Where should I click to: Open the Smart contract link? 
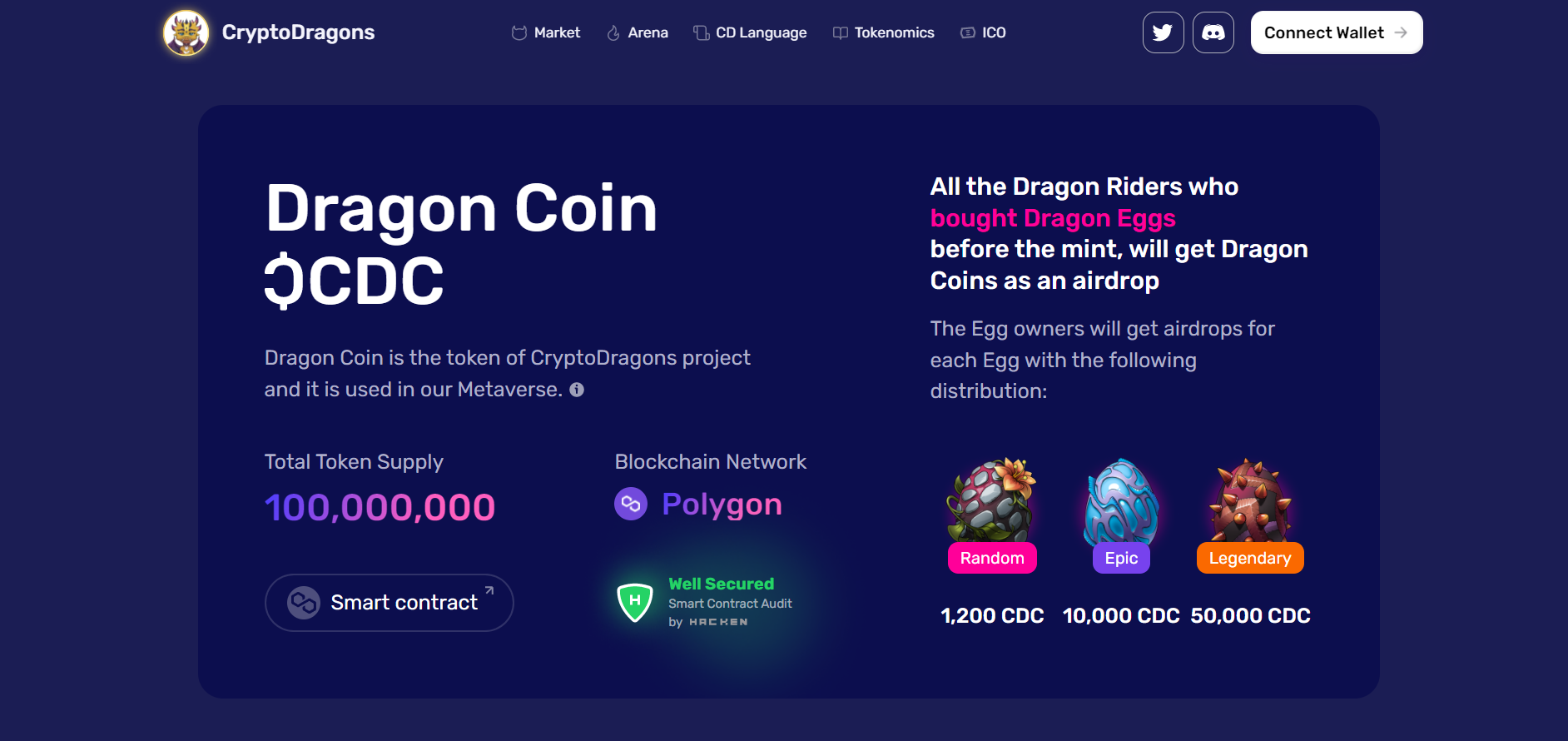(x=389, y=603)
